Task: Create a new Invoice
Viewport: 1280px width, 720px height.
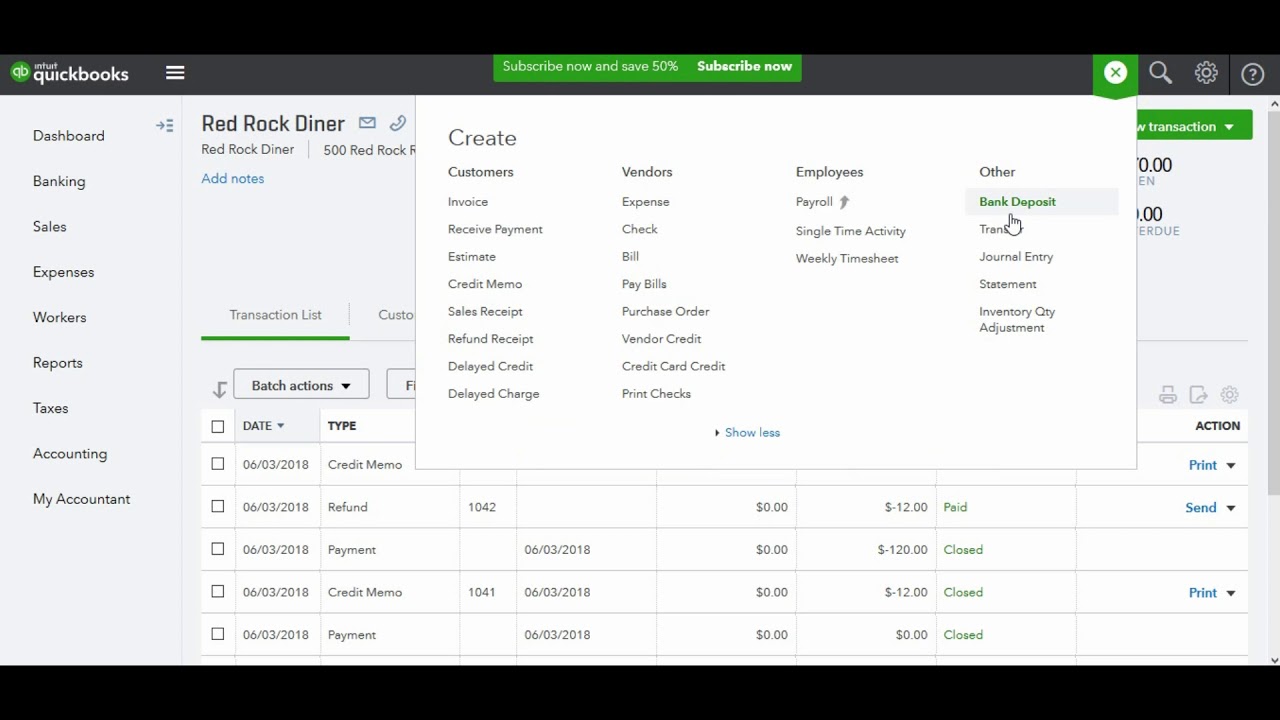Action: (468, 202)
